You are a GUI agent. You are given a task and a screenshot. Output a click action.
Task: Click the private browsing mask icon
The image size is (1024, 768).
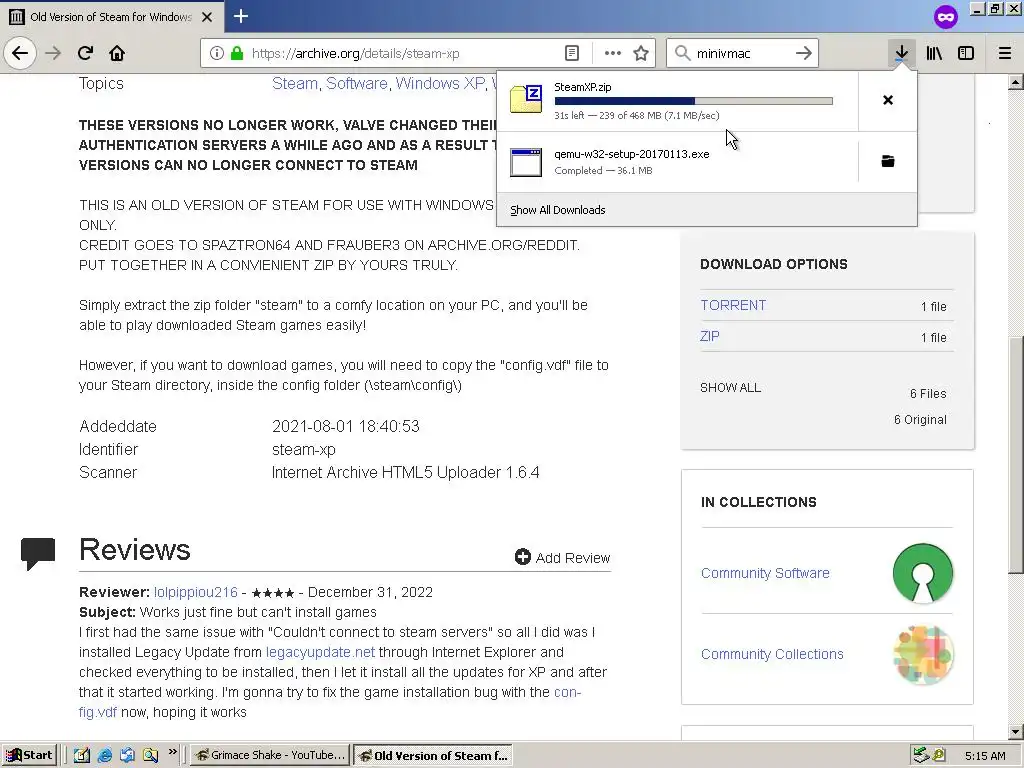coord(945,16)
